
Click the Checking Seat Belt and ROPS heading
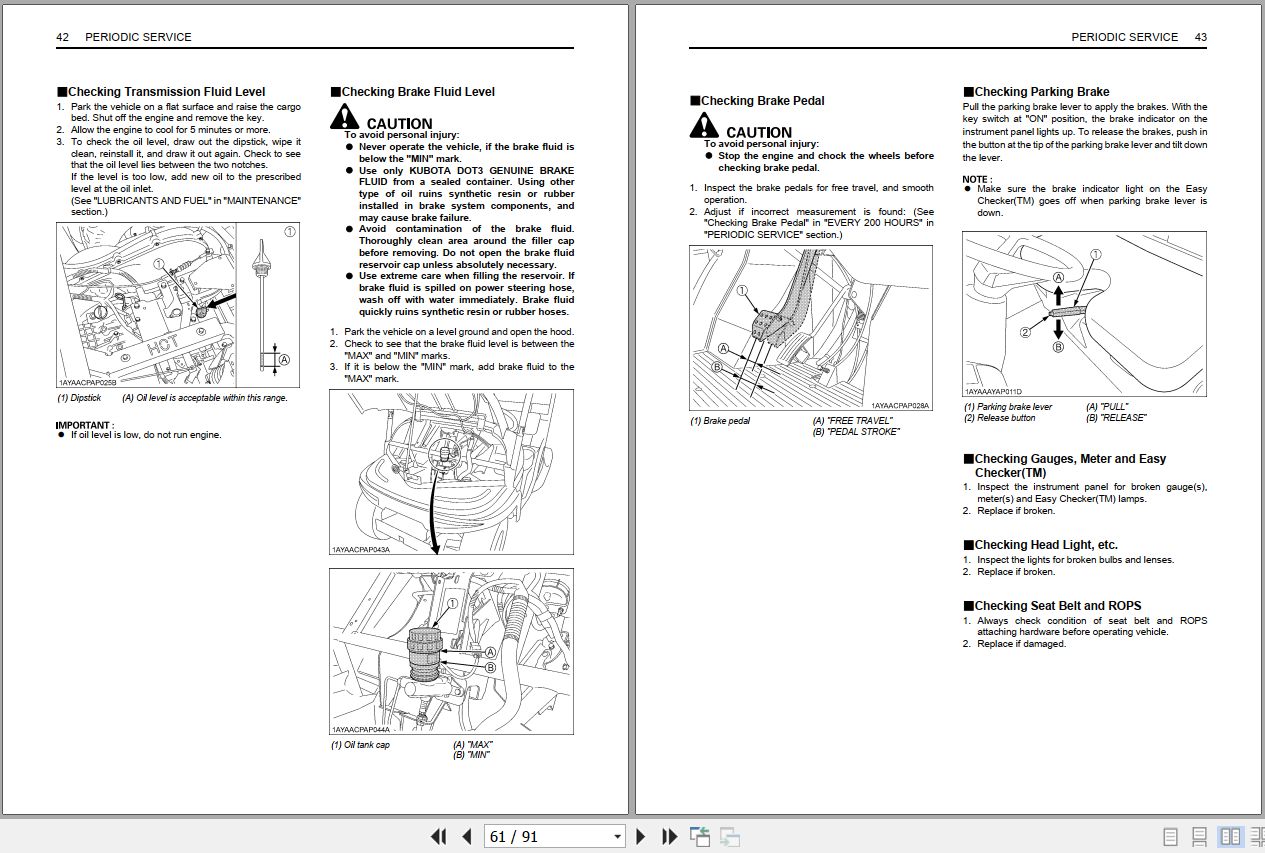click(1052, 606)
